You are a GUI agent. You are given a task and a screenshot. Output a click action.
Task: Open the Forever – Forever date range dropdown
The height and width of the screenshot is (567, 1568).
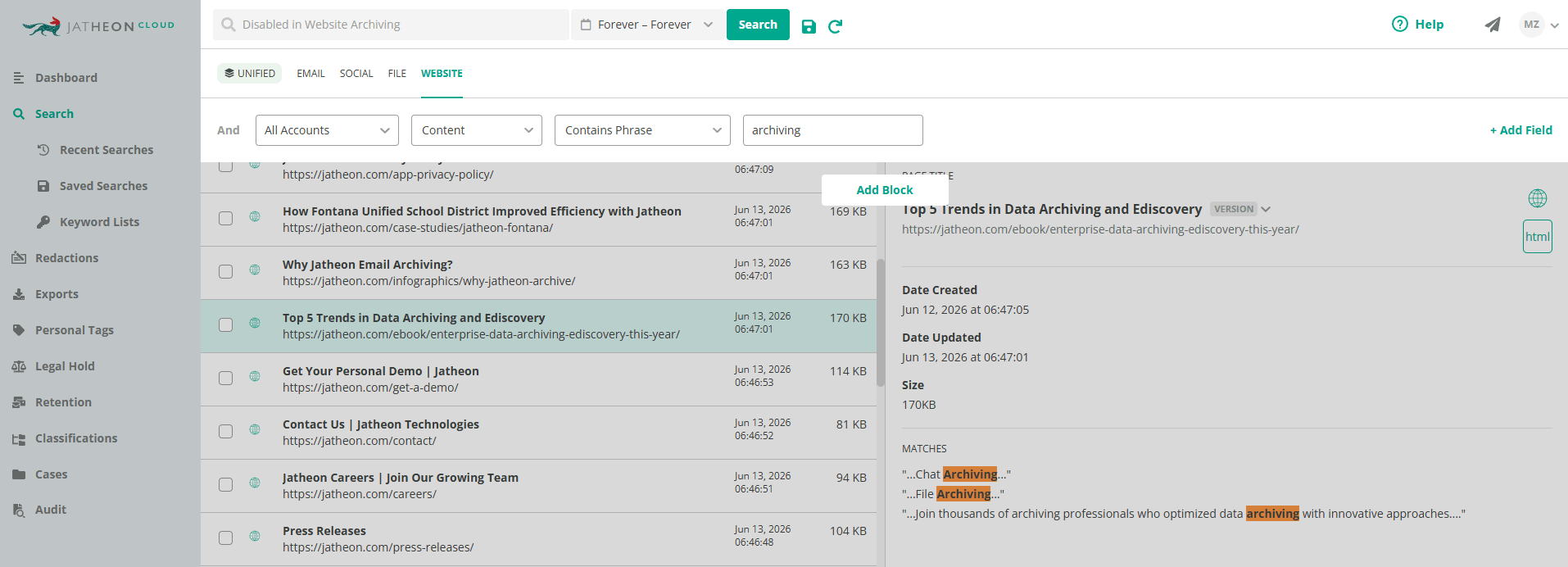tap(647, 25)
